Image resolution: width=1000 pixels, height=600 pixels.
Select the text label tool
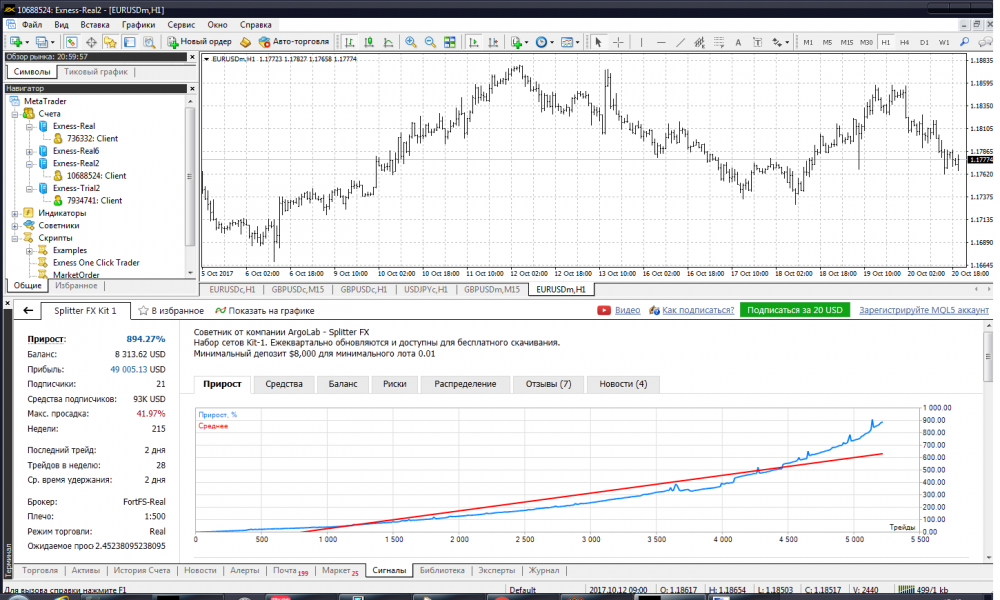758,42
